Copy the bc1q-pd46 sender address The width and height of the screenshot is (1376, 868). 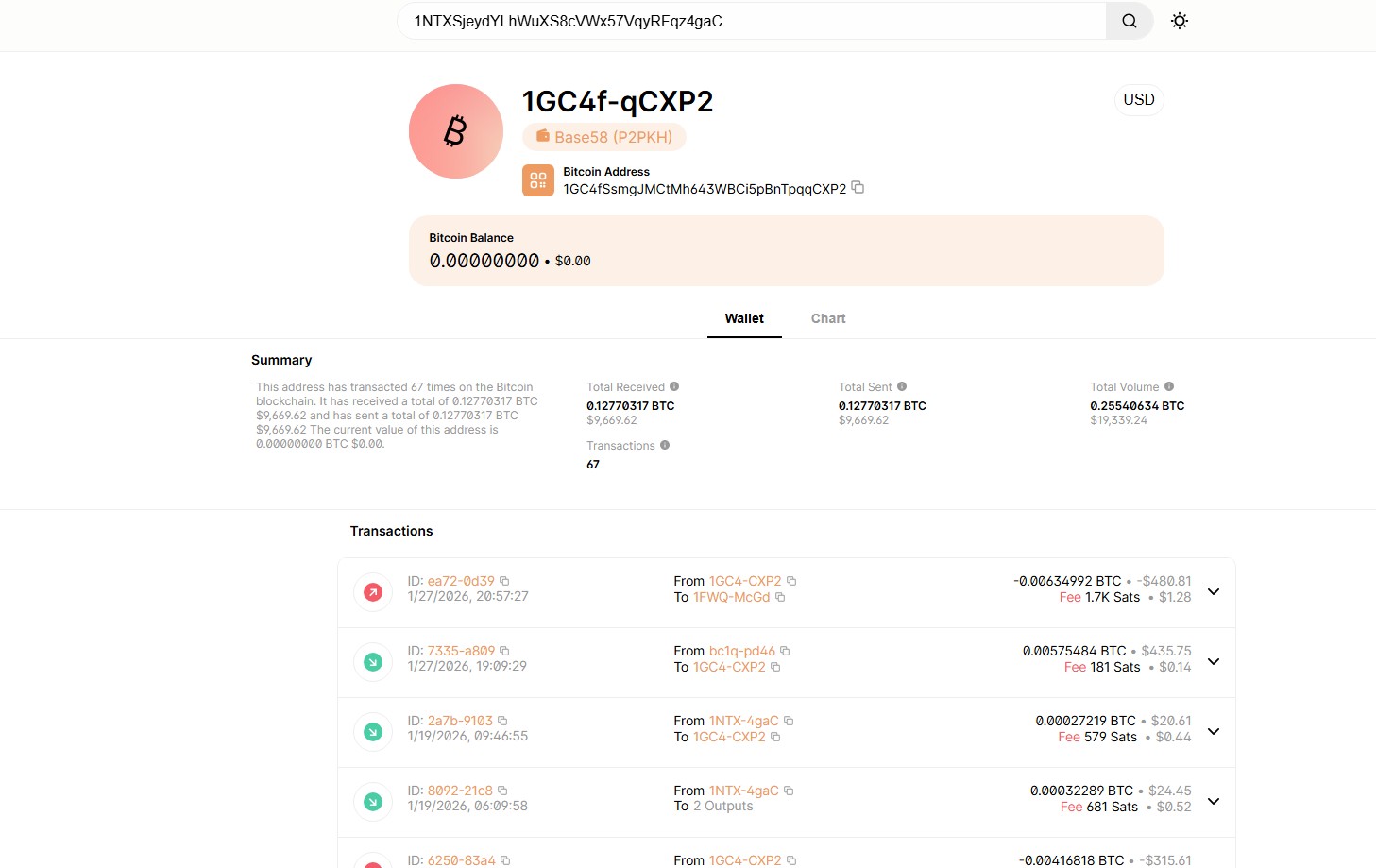[785, 651]
